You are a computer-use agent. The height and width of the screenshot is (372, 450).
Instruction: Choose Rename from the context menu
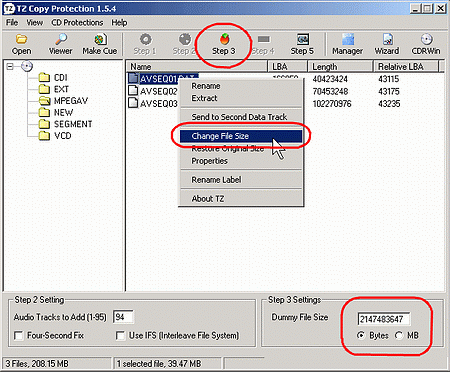pos(241,86)
